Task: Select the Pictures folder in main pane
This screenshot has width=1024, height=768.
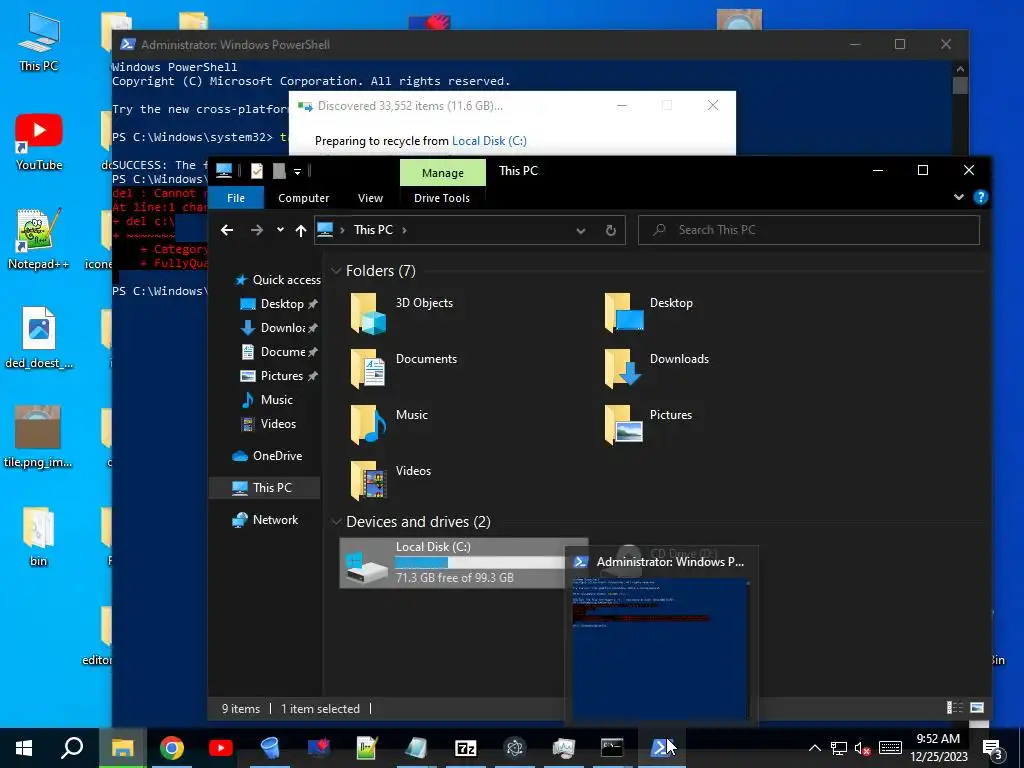Action: tap(648, 425)
